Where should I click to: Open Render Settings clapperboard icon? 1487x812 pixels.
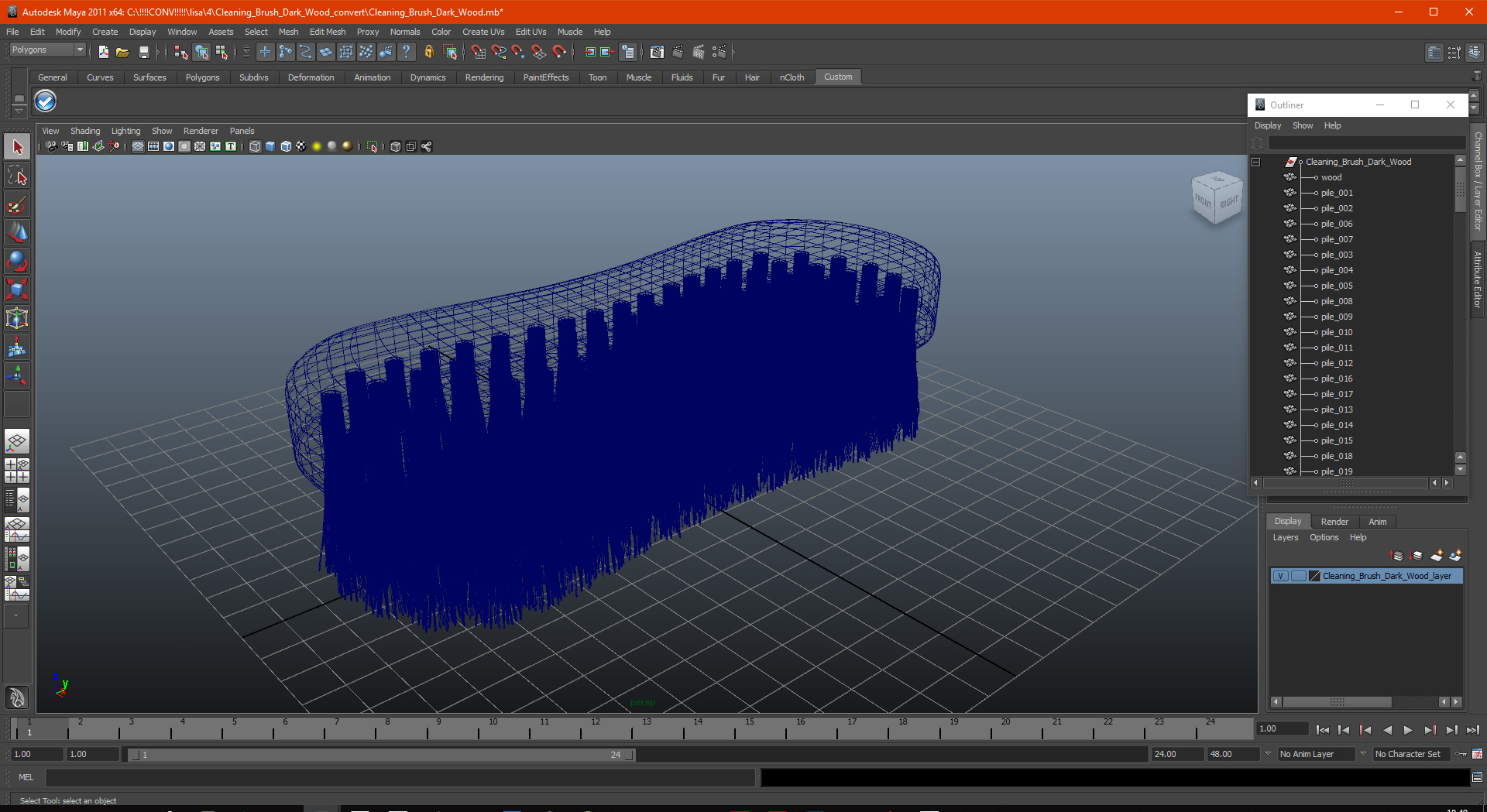pyautogui.click(x=719, y=52)
